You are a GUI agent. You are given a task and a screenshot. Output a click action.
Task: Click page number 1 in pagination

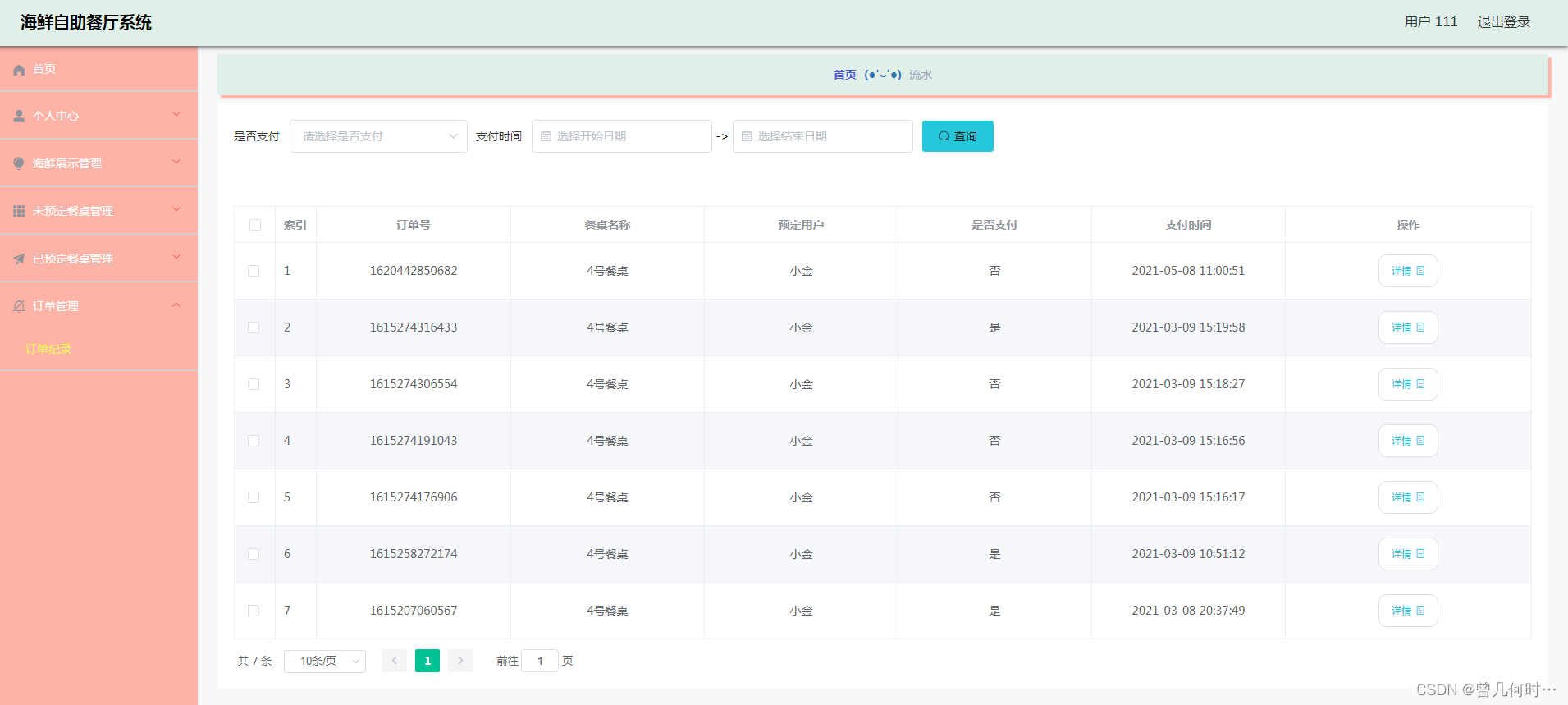pyautogui.click(x=427, y=661)
